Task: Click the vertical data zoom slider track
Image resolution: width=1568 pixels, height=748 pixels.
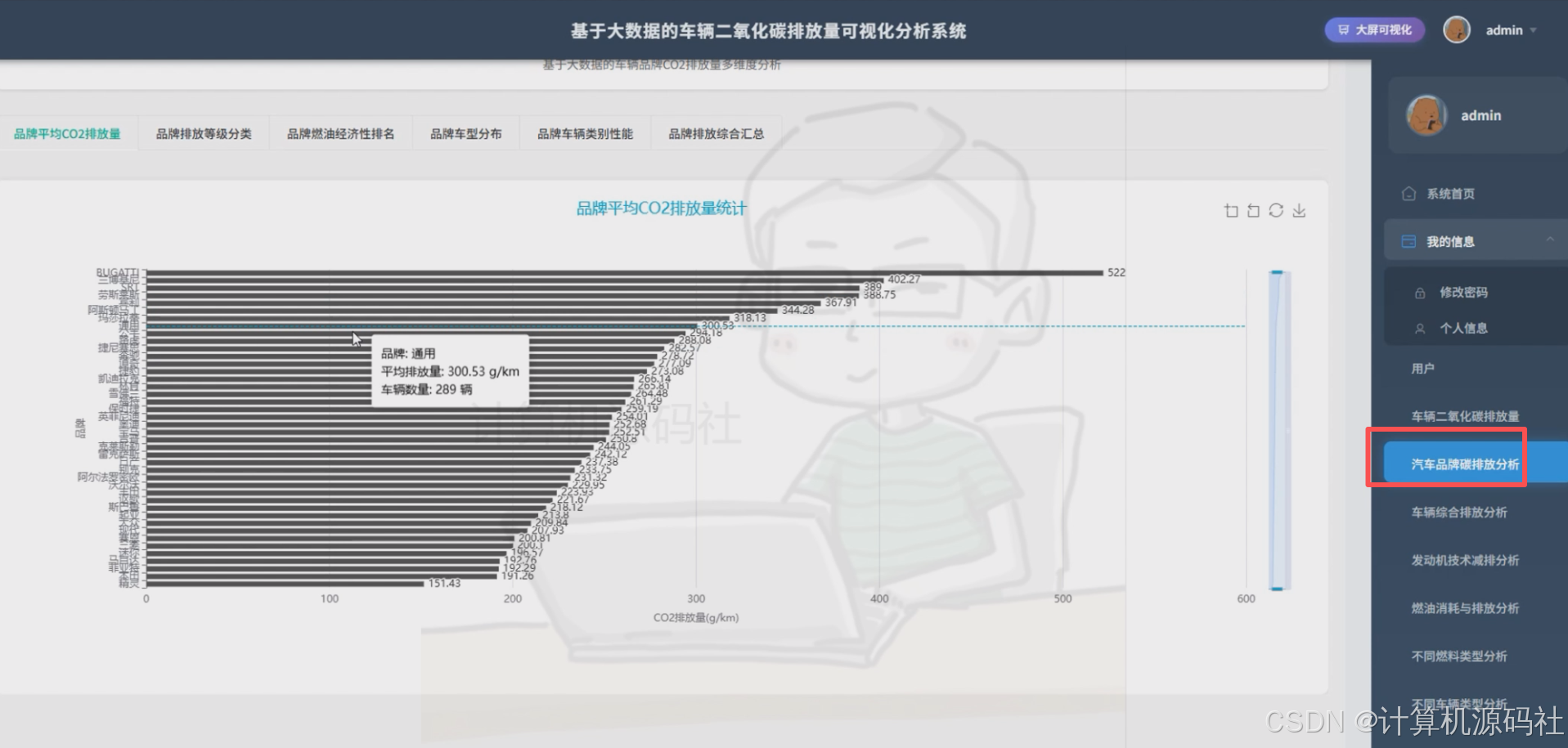Action: (1279, 430)
